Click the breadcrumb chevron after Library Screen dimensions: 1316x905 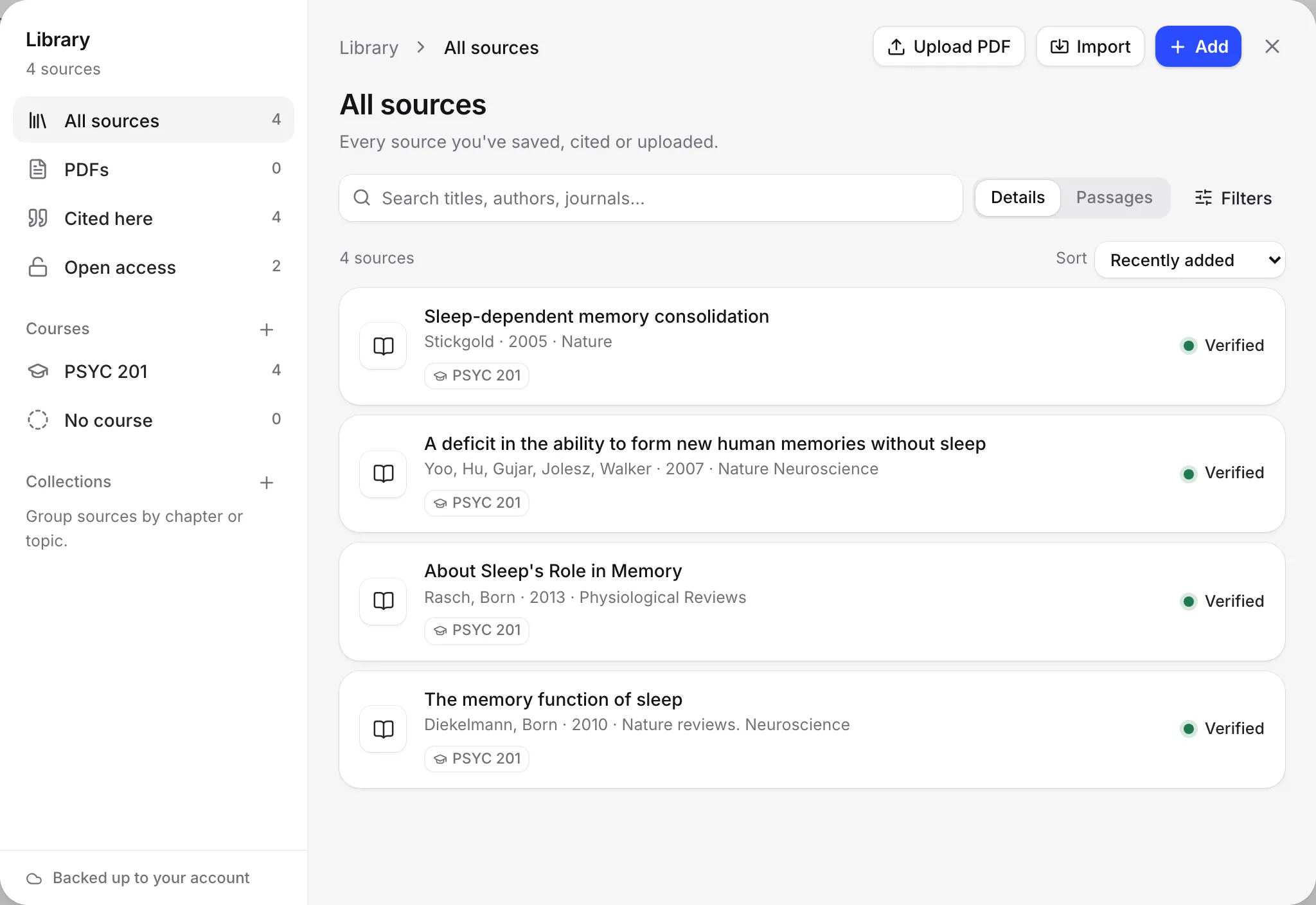point(421,47)
